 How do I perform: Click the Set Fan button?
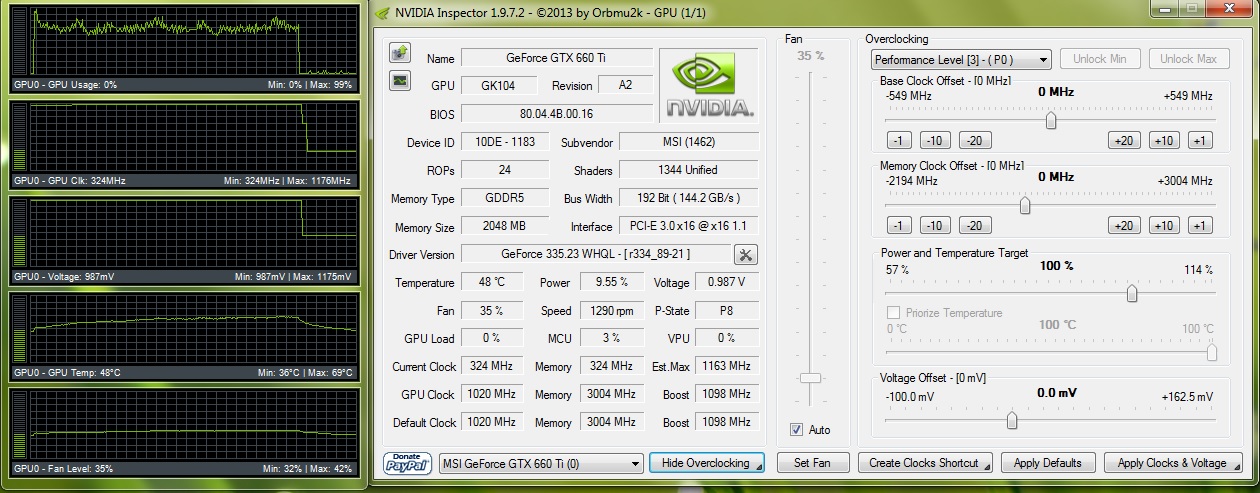click(812, 463)
